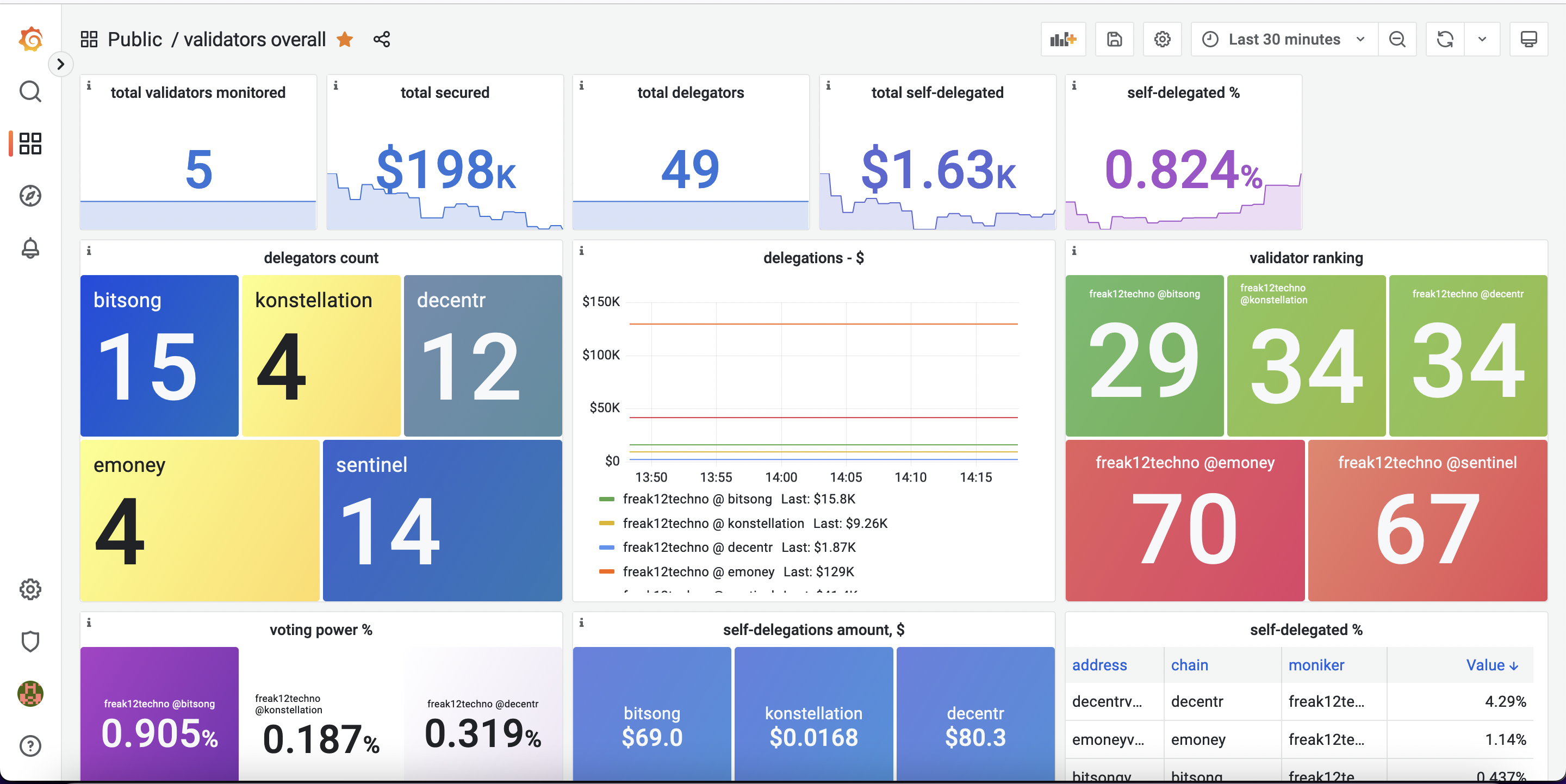The image size is (1566, 784).
Task: Save dashboard with floppy disk icon
Action: point(1114,40)
